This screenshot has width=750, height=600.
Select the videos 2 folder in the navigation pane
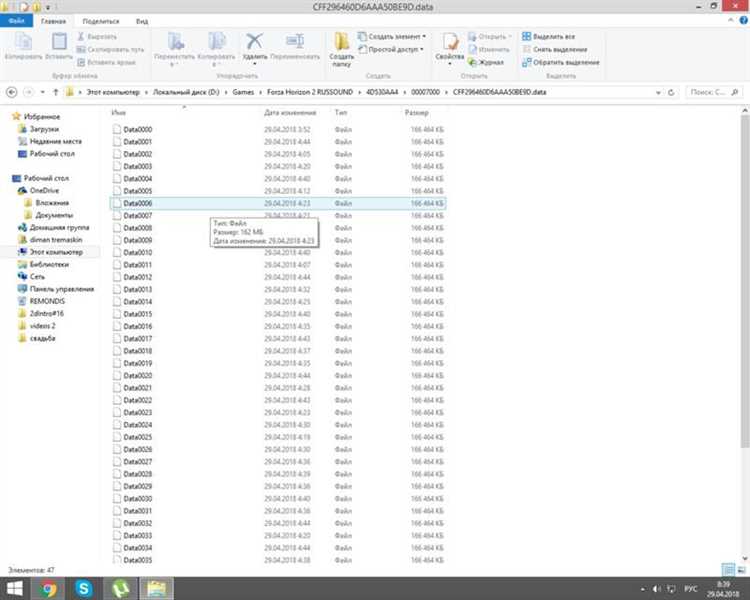pyautogui.click(x=37, y=326)
